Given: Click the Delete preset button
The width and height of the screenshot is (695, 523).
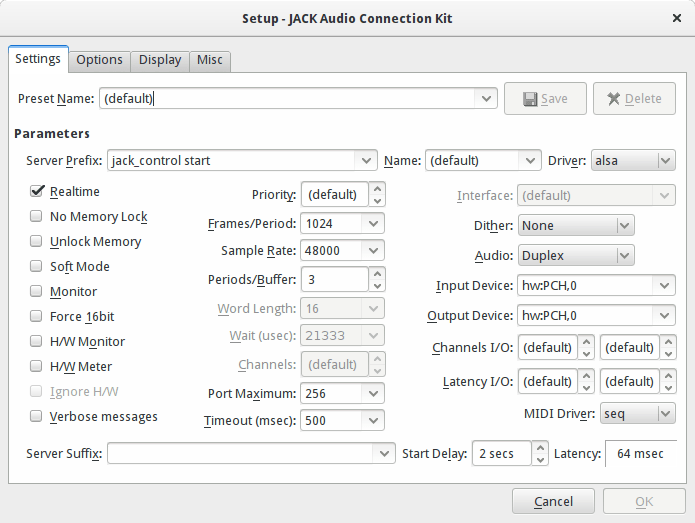Looking at the screenshot, I should (x=634, y=98).
